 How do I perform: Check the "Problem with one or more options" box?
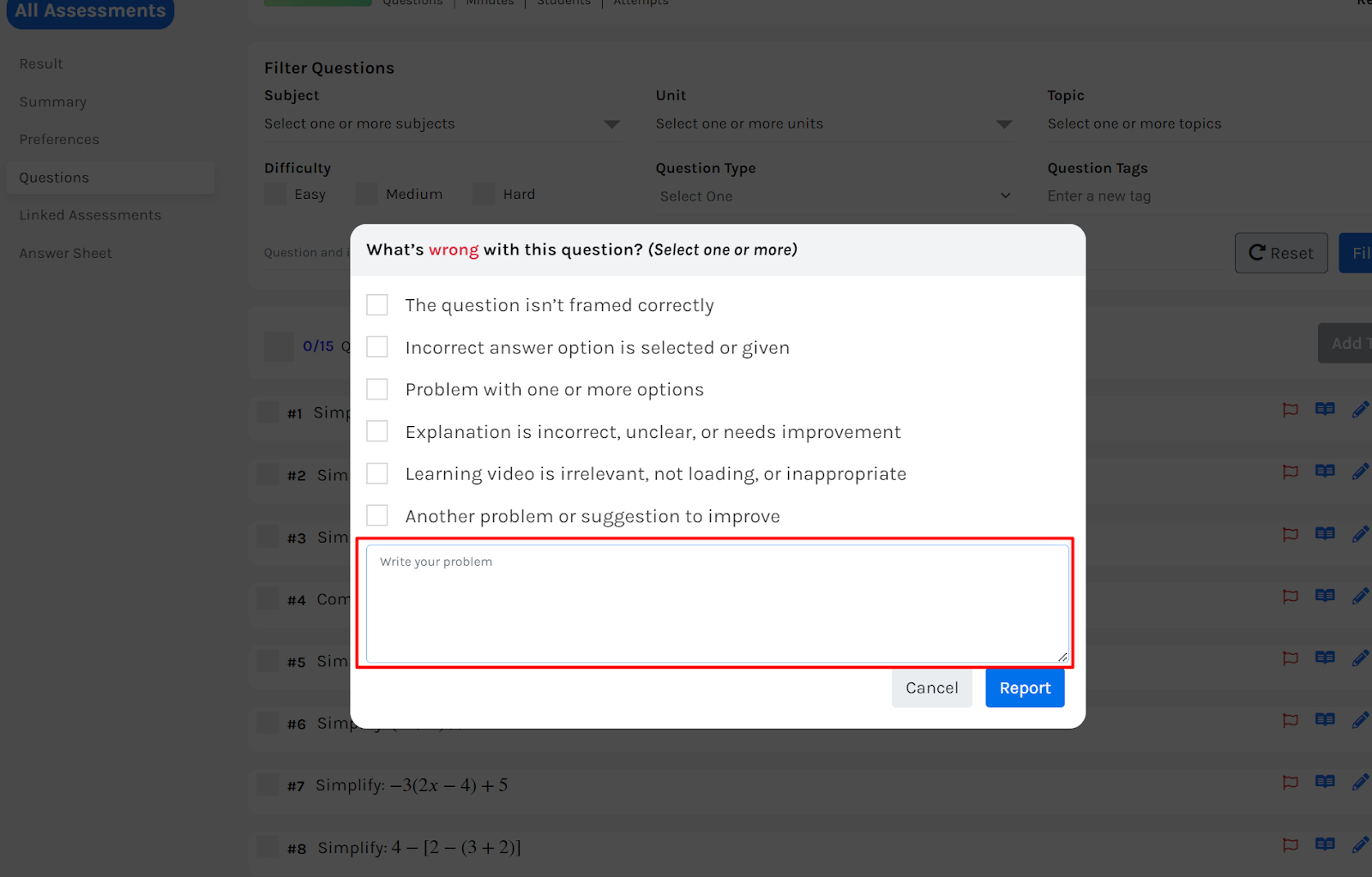377,389
